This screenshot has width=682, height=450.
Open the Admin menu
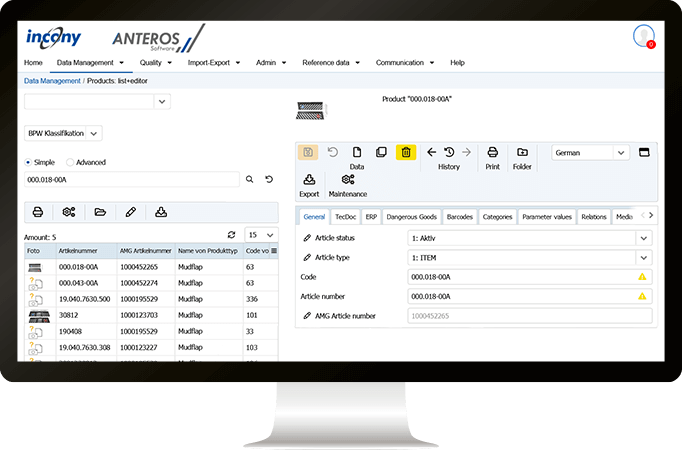pyautogui.click(x=271, y=63)
